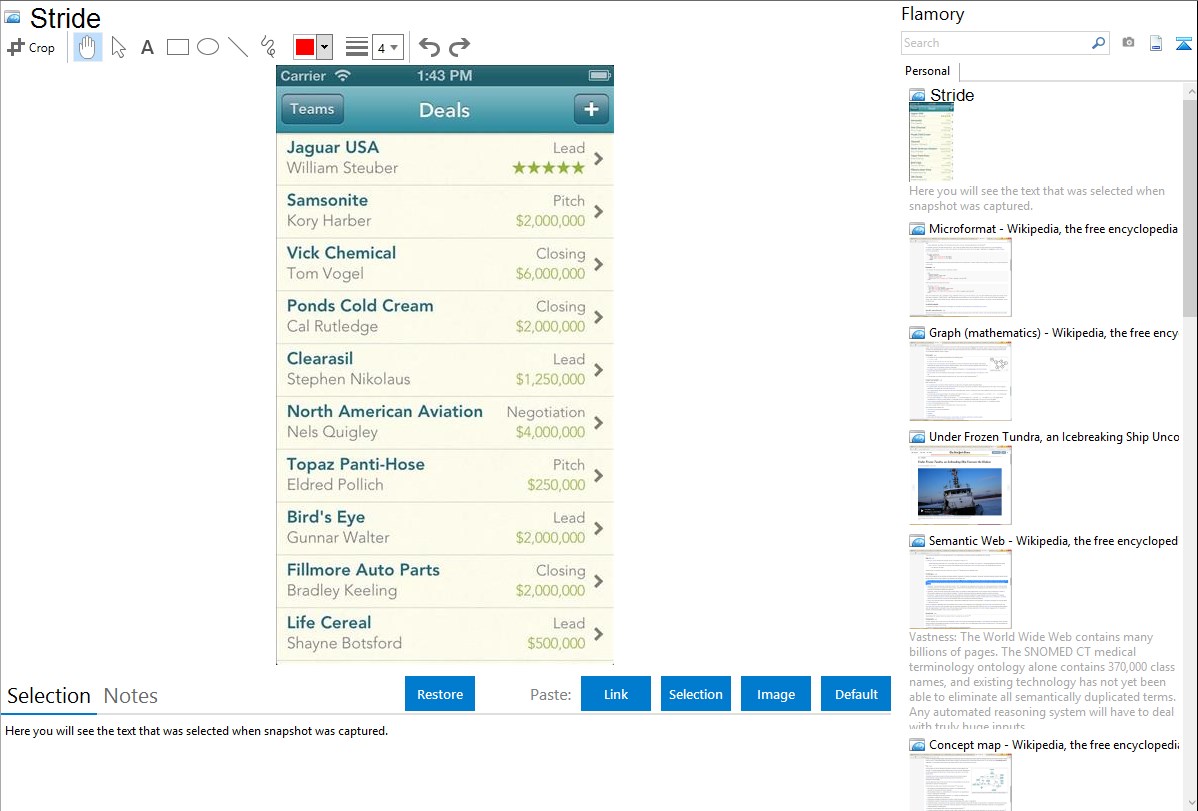
Task: Select the text annotation tool
Action: [x=147, y=47]
